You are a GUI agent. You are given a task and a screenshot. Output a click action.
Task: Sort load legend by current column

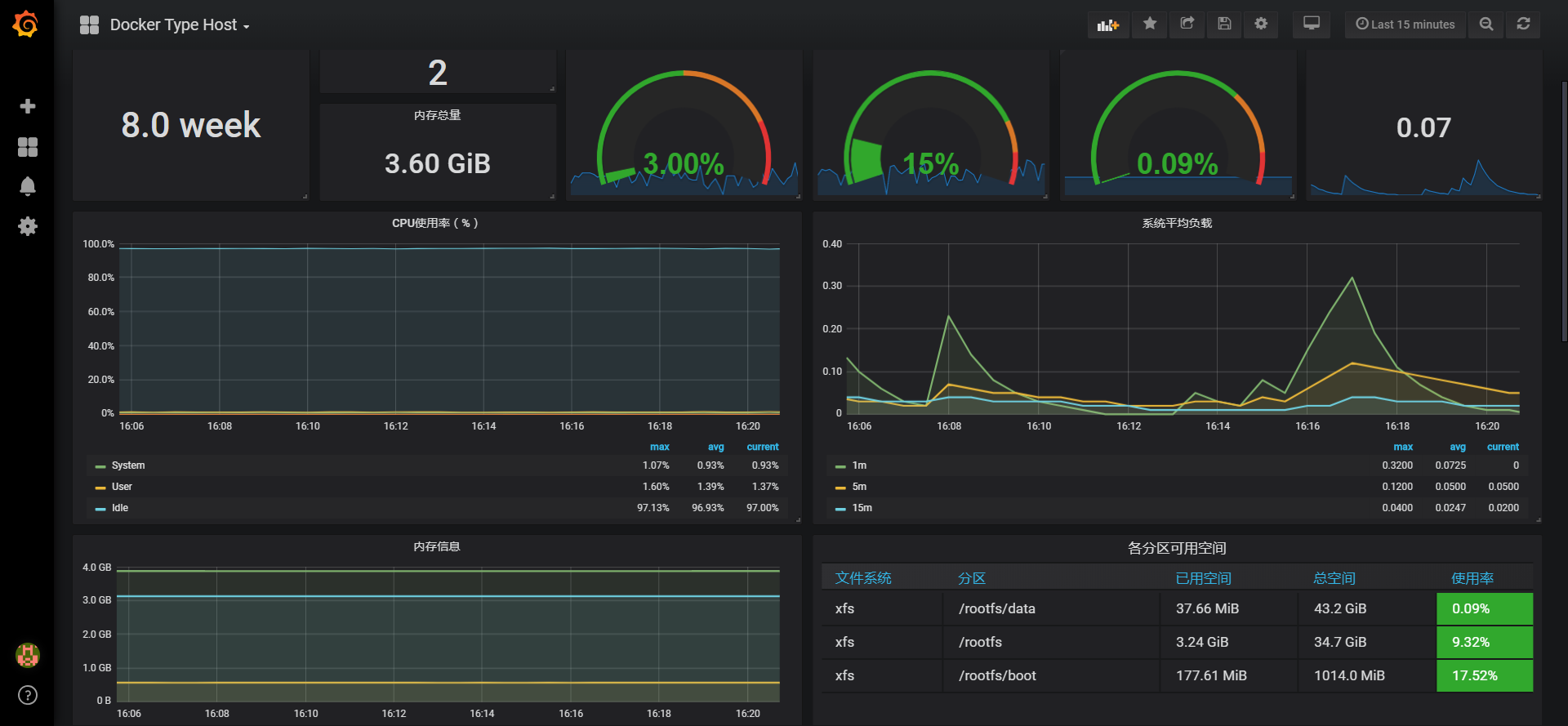click(x=1503, y=447)
